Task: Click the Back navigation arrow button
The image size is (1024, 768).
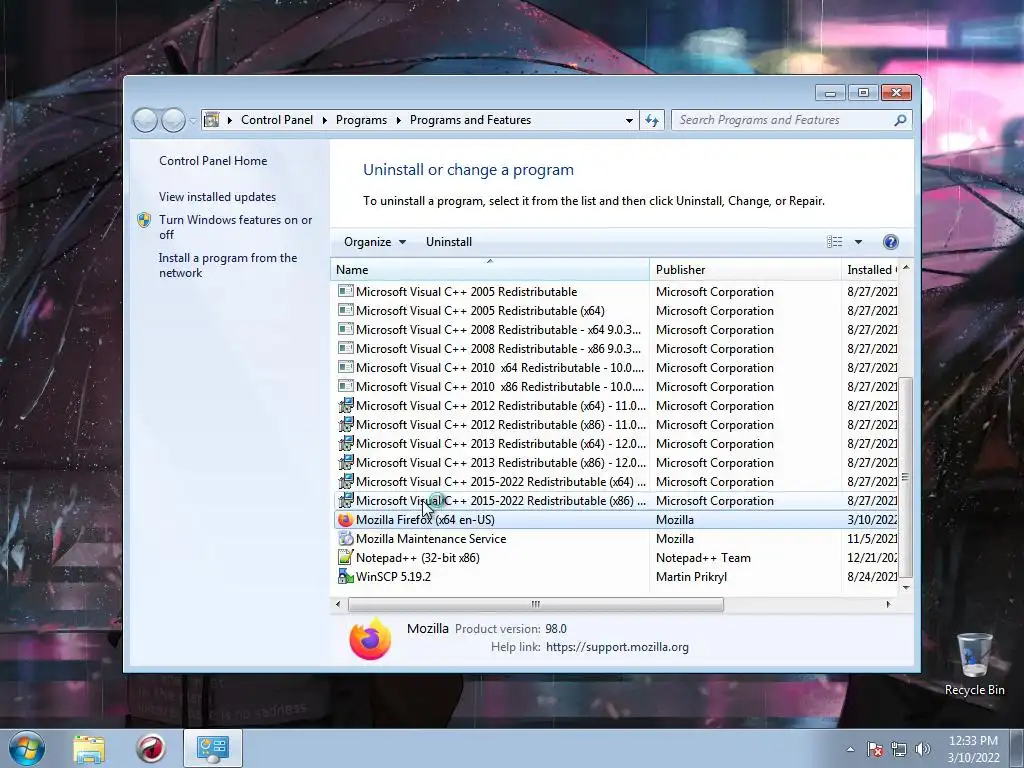Action: [x=145, y=120]
